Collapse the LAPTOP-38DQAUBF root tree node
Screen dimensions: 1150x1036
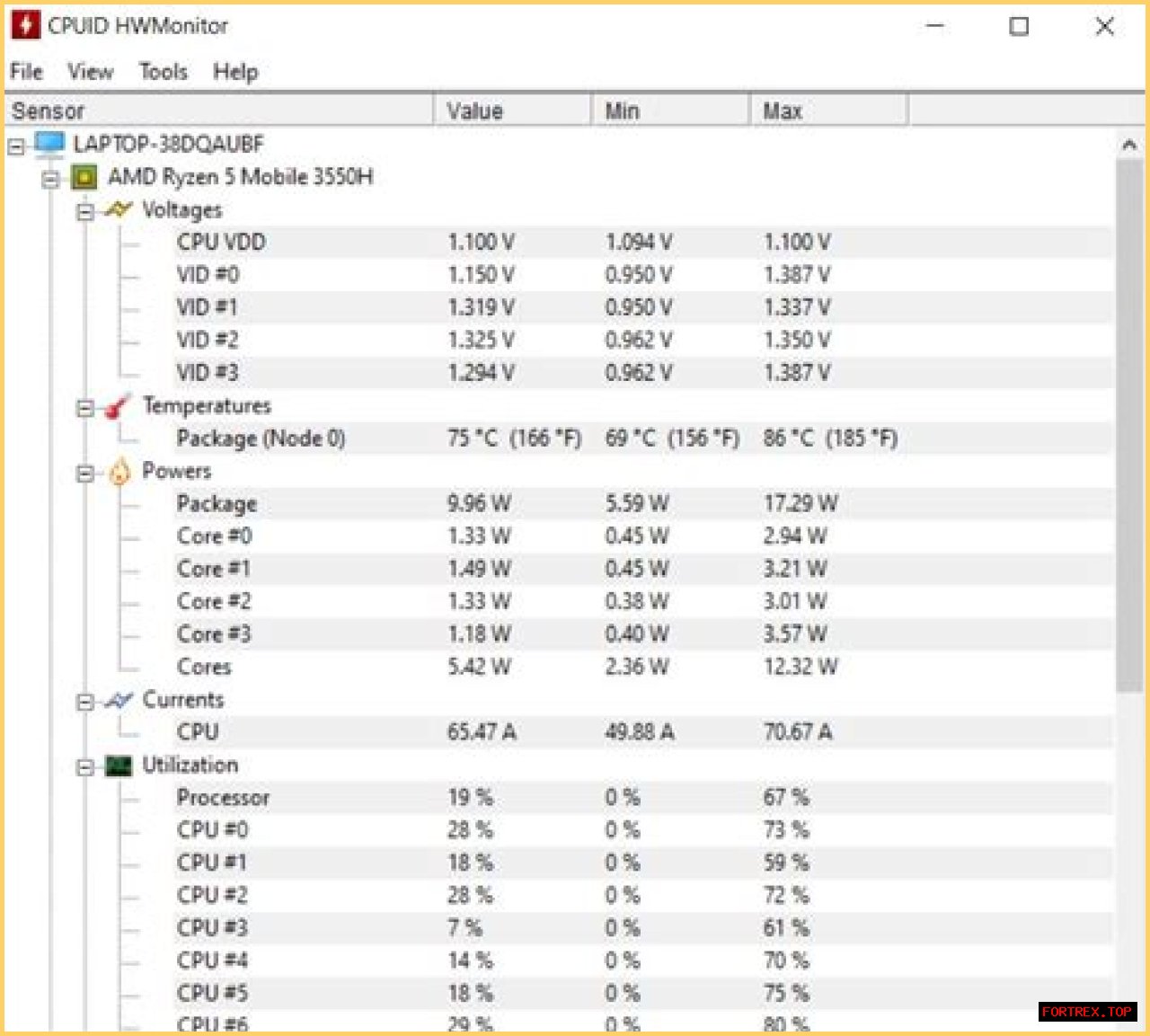16,146
